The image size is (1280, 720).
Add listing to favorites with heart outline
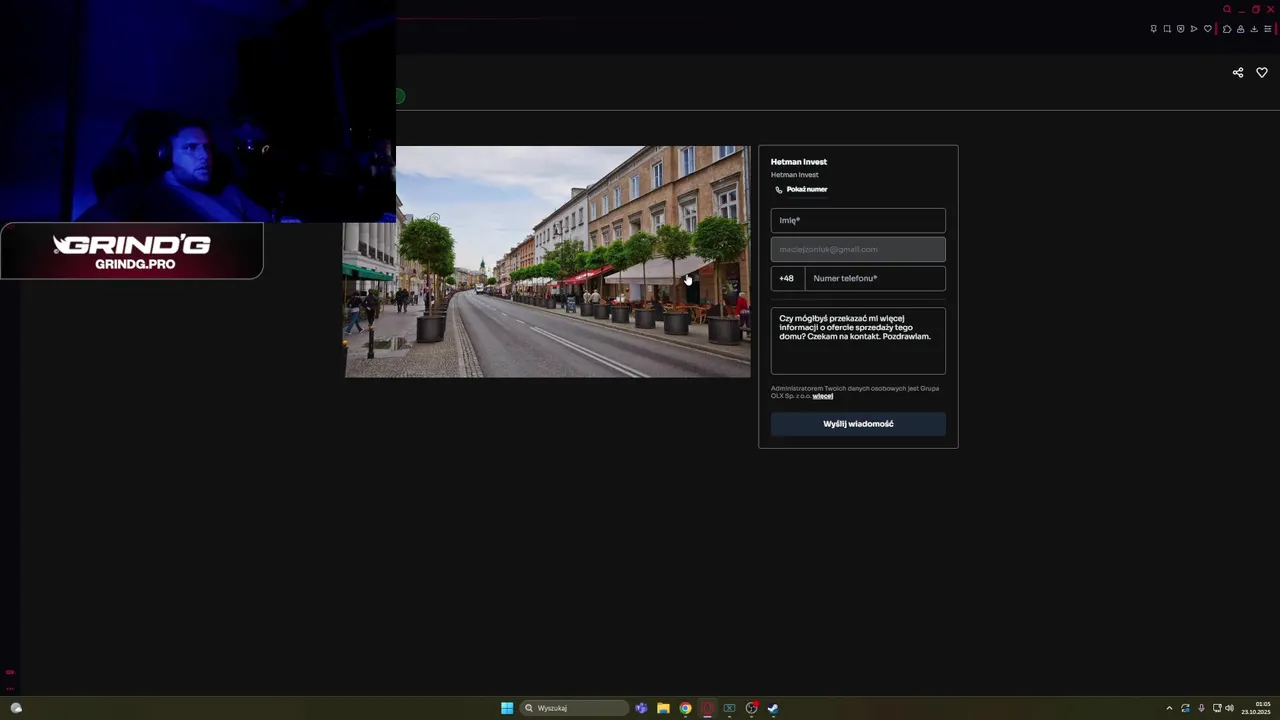(x=1262, y=73)
